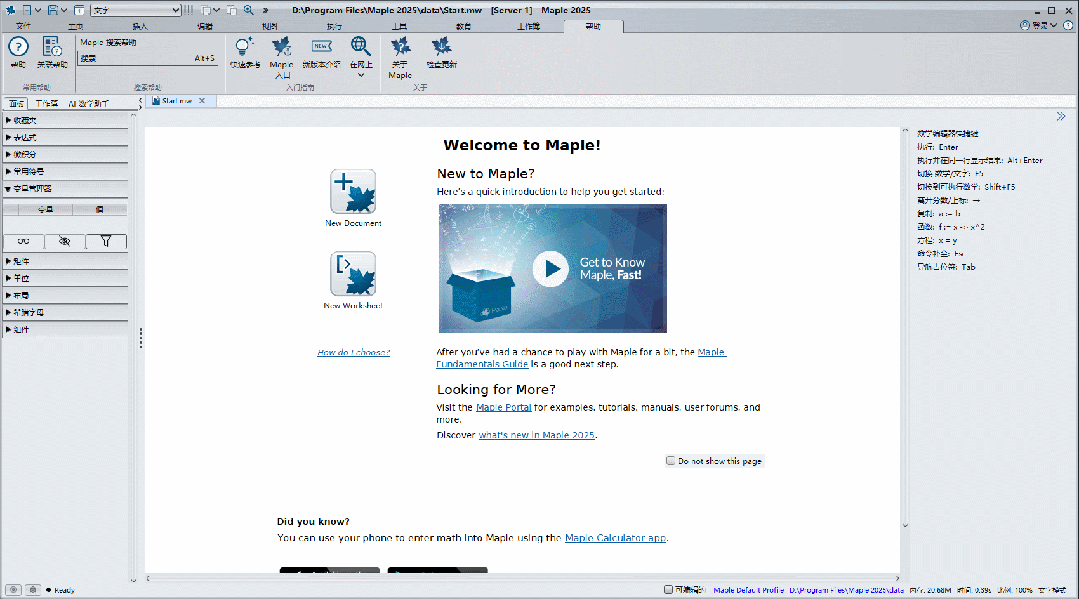
Task: Open the account dropdown arrow at top right
Action: [x=1053, y=25]
